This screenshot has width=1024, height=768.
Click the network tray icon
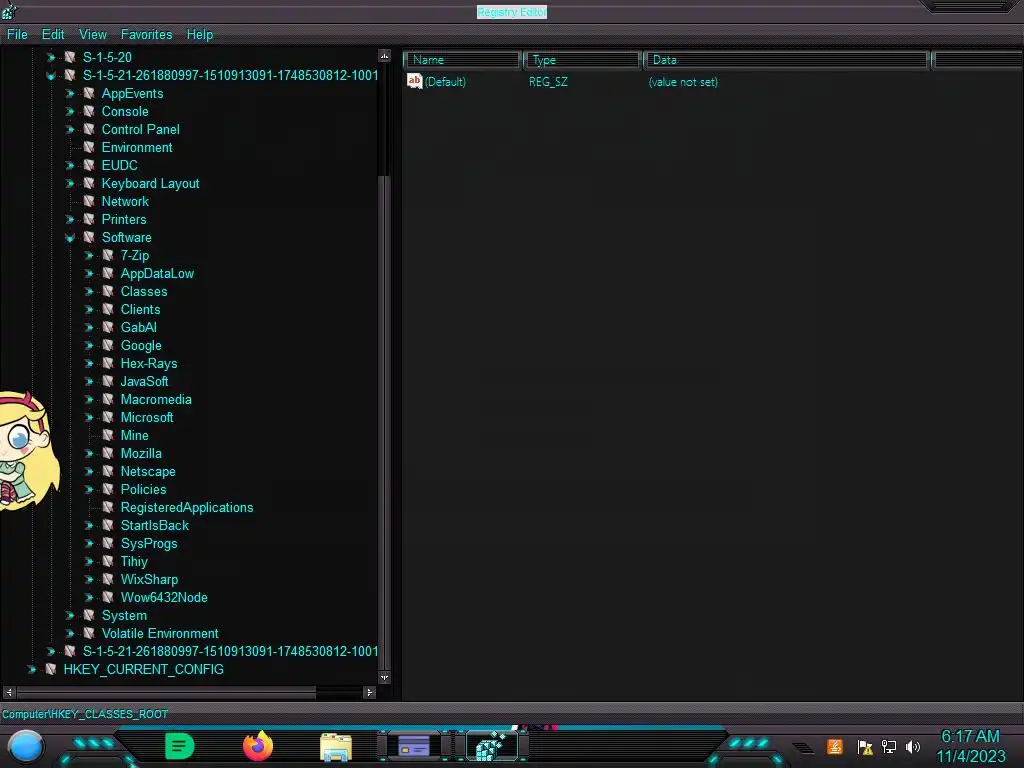point(889,746)
